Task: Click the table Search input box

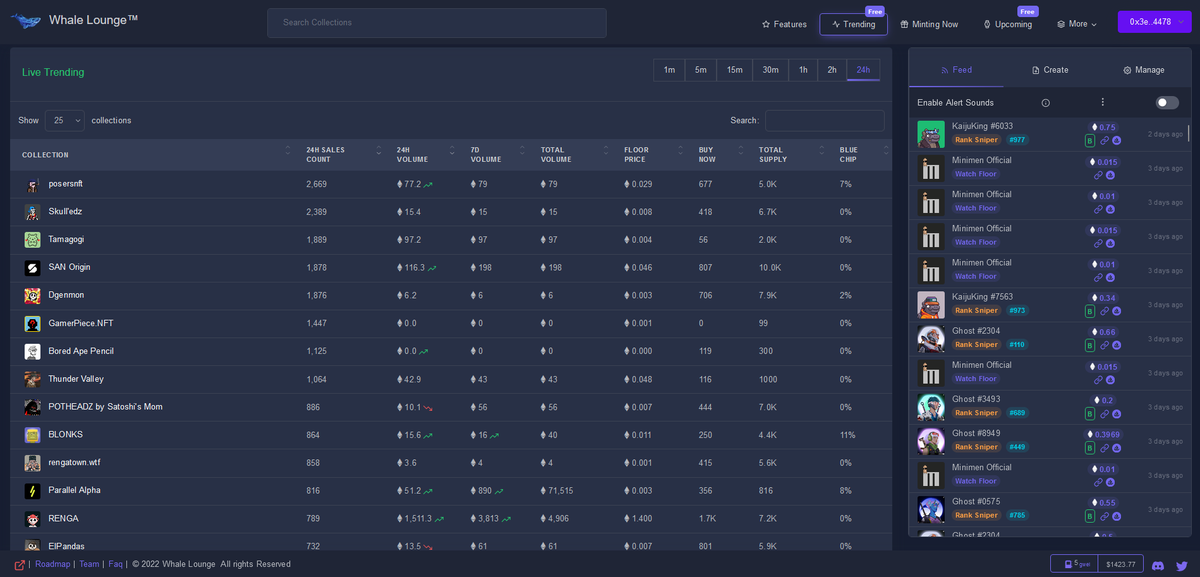Action: tap(825, 120)
